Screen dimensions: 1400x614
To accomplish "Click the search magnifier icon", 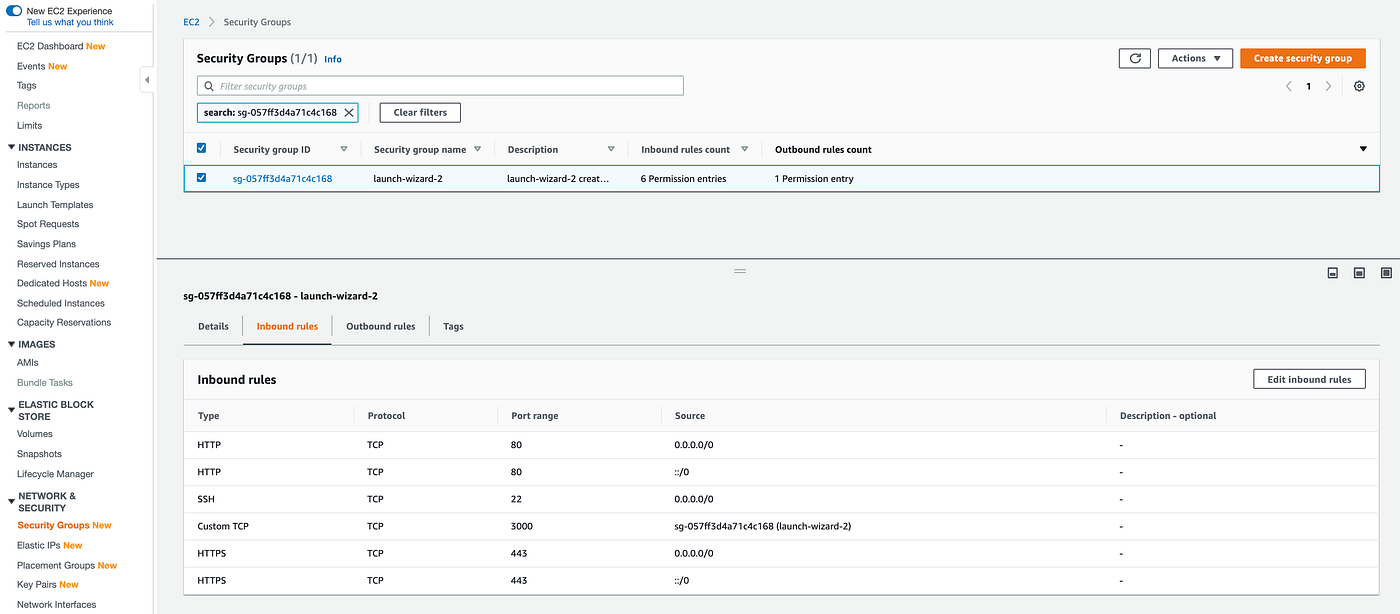I will point(208,86).
